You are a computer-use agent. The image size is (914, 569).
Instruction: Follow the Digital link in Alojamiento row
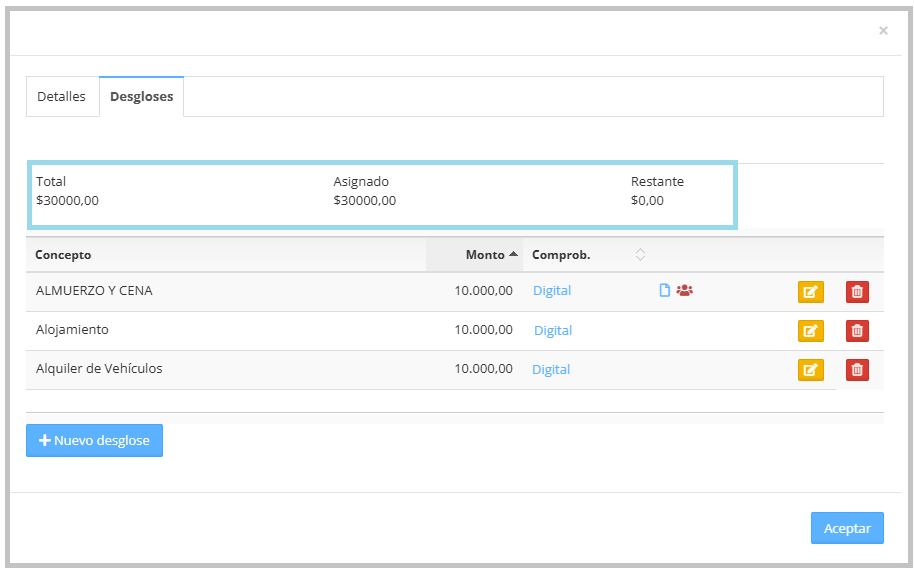click(x=552, y=330)
